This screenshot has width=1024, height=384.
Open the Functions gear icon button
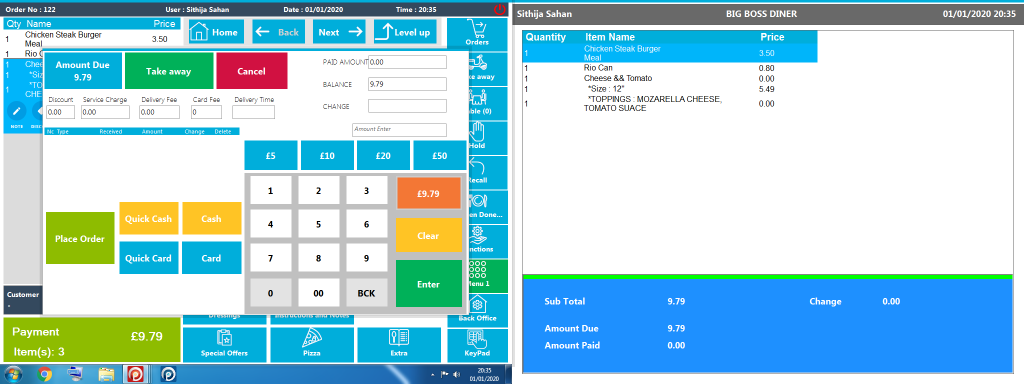[x=488, y=240]
